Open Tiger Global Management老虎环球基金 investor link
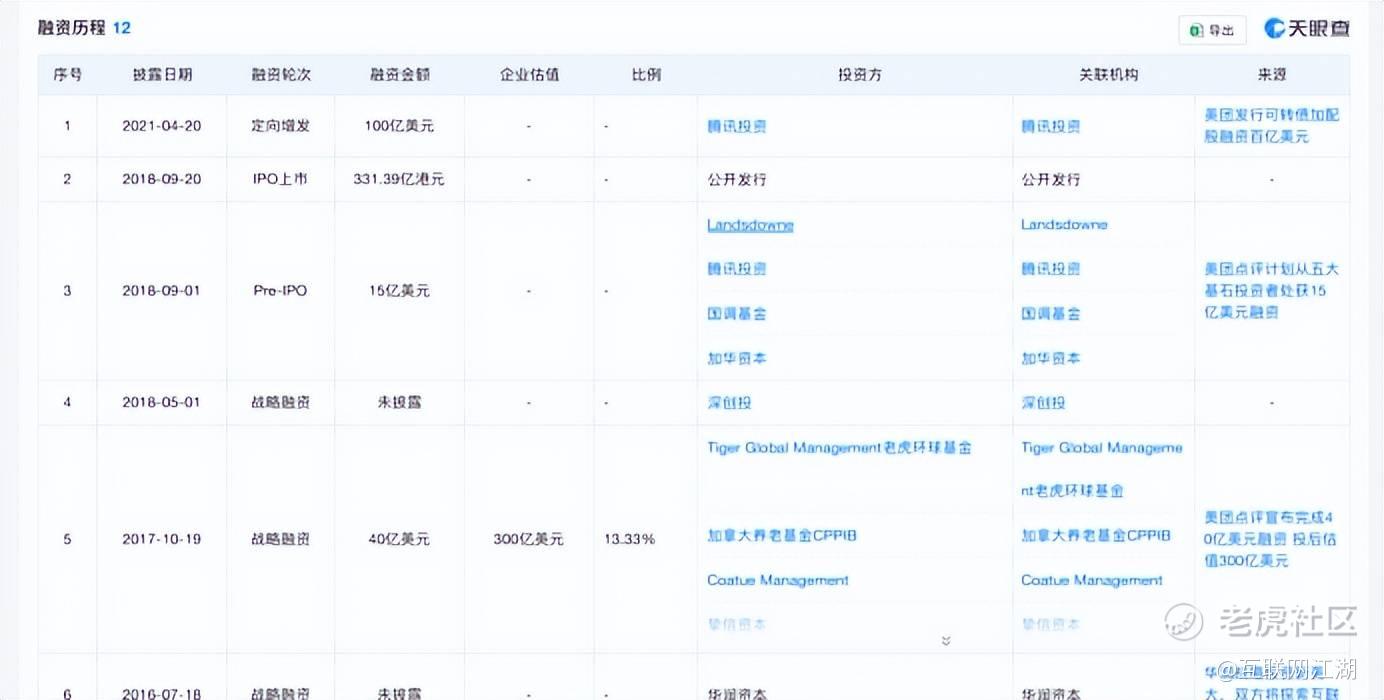The width and height of the screenshot is (1384, 700). pos(839,448)
